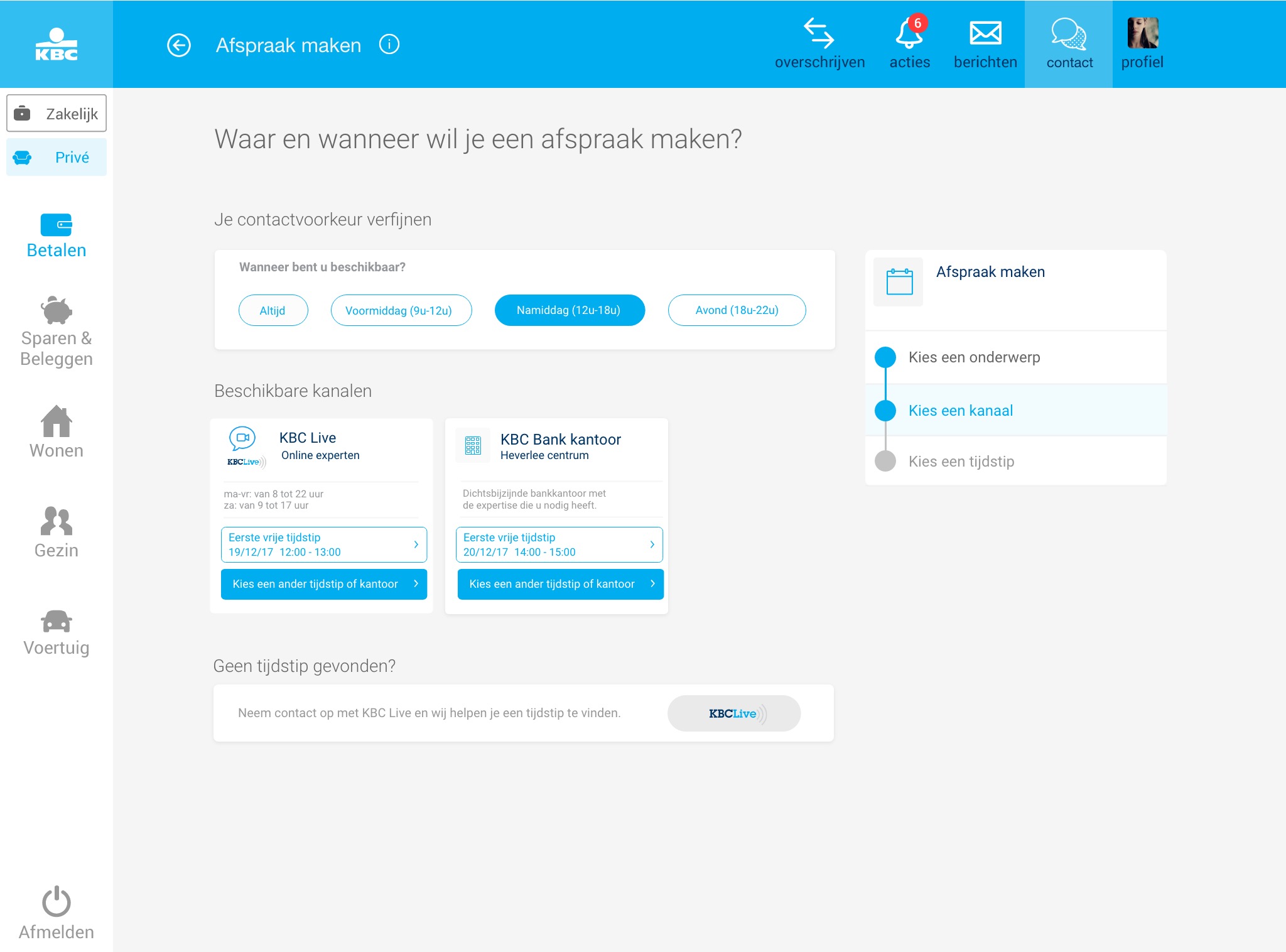Click calendar icon in Afspraak maken panel
1286x952 pixels.
[899, 281]
